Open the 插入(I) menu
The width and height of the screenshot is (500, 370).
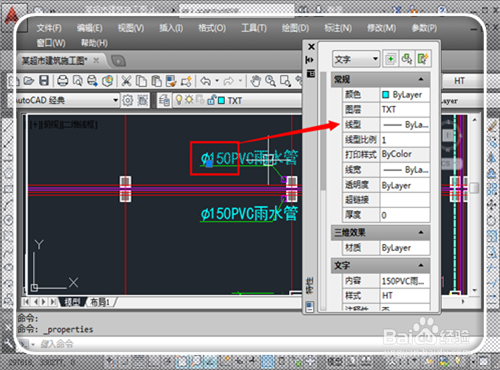coord(171,28)
